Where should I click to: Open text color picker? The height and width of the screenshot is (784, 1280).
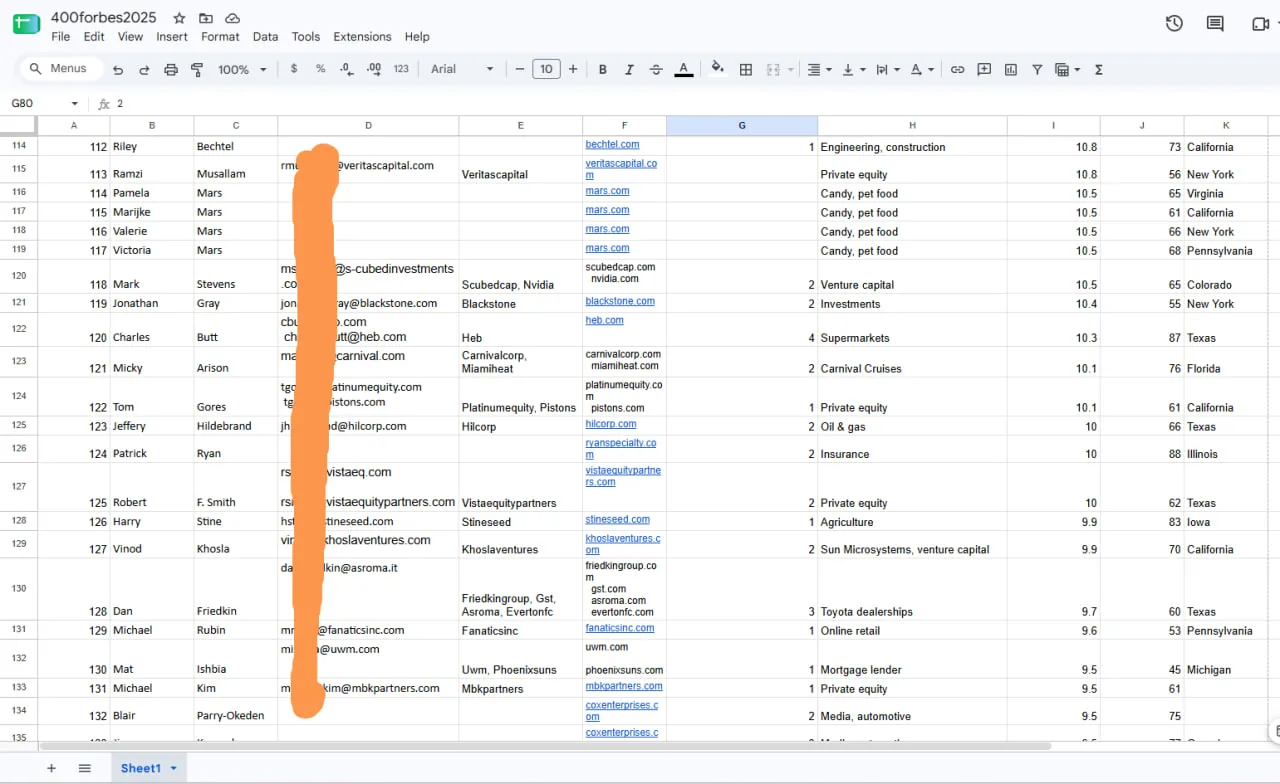(684, 69)
